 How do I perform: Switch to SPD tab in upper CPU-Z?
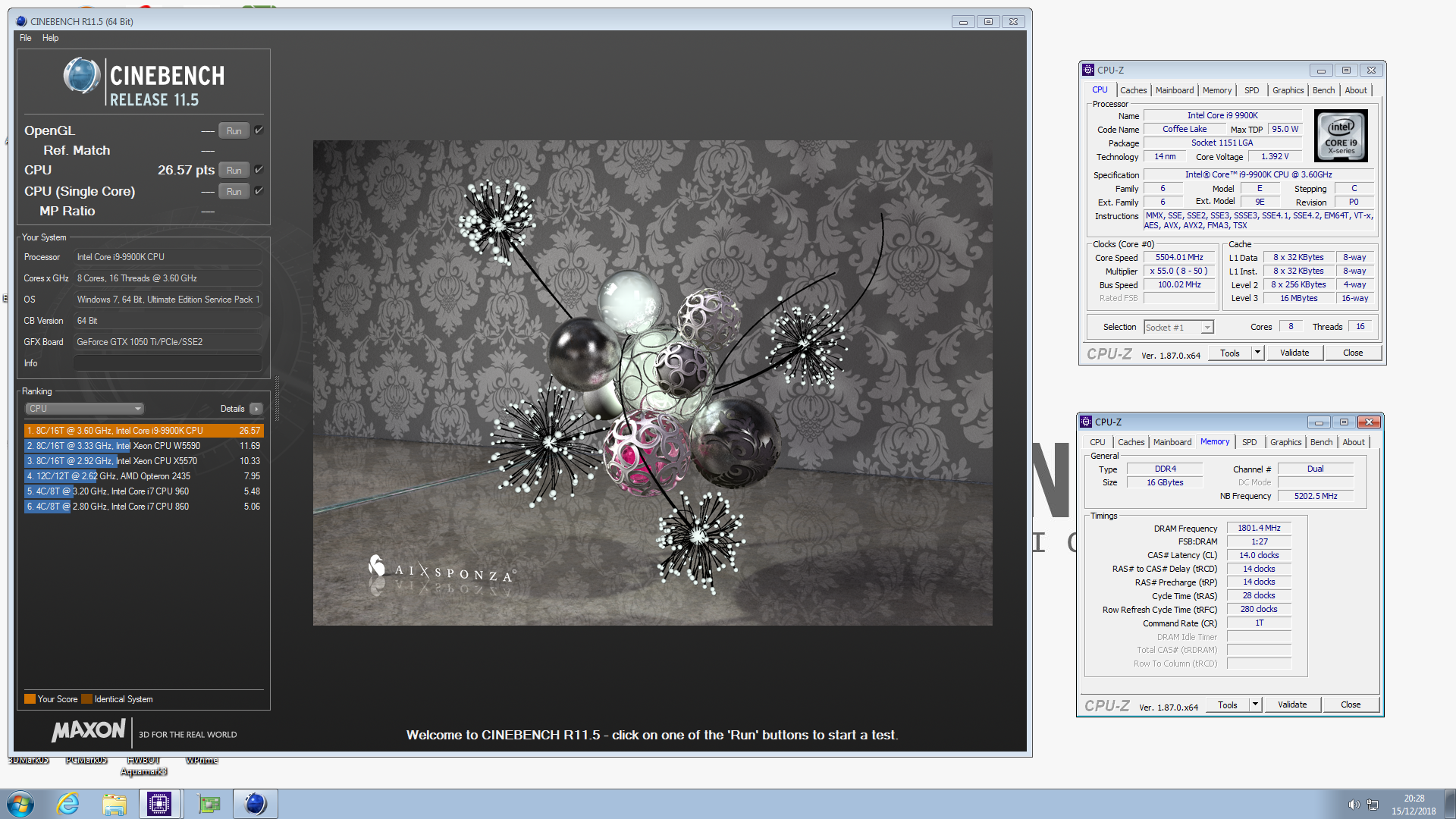click(x=1252, y=90)
